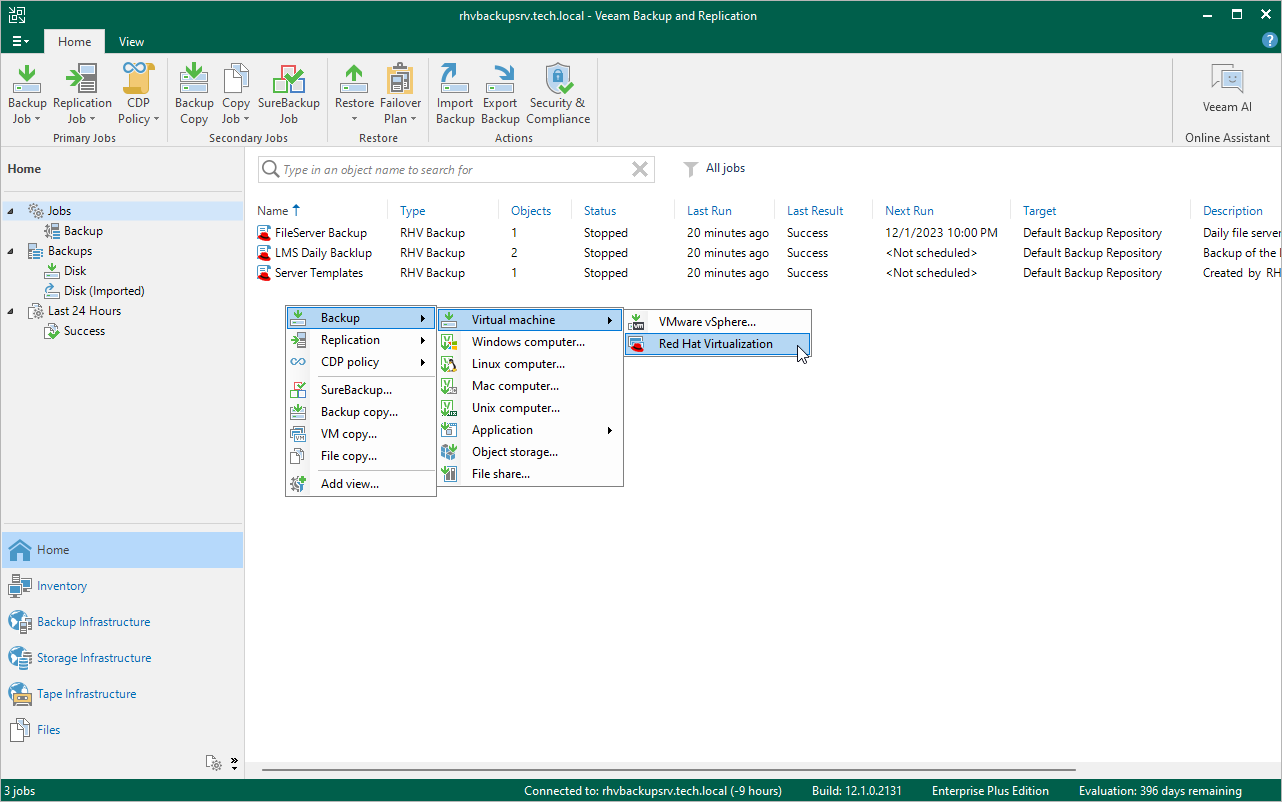Open the Tape Infrastructure view
This screenshot has height=802, width=1282.
pyautogui.click(x=122, y=694)
